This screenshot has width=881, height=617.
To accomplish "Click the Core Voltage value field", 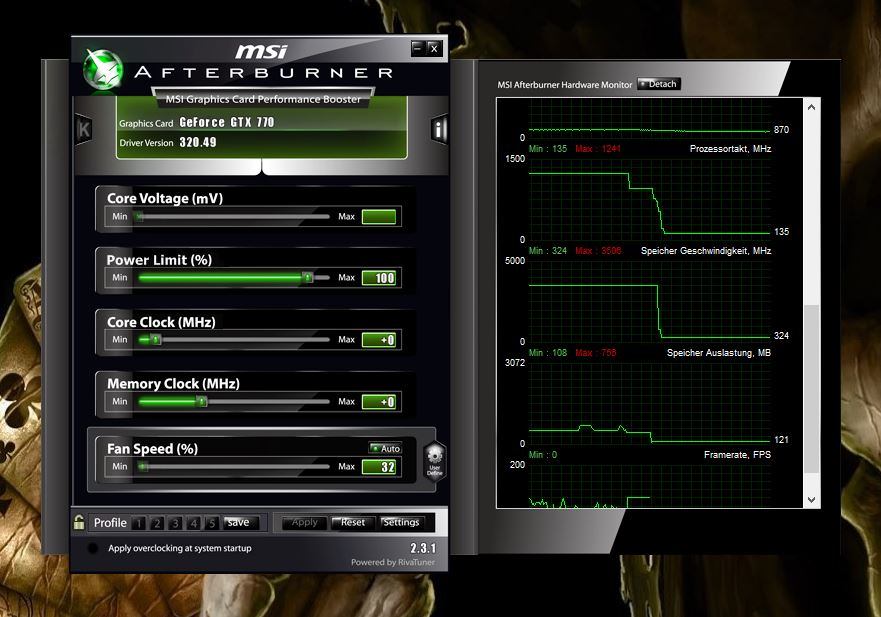I will click(379, 216).
